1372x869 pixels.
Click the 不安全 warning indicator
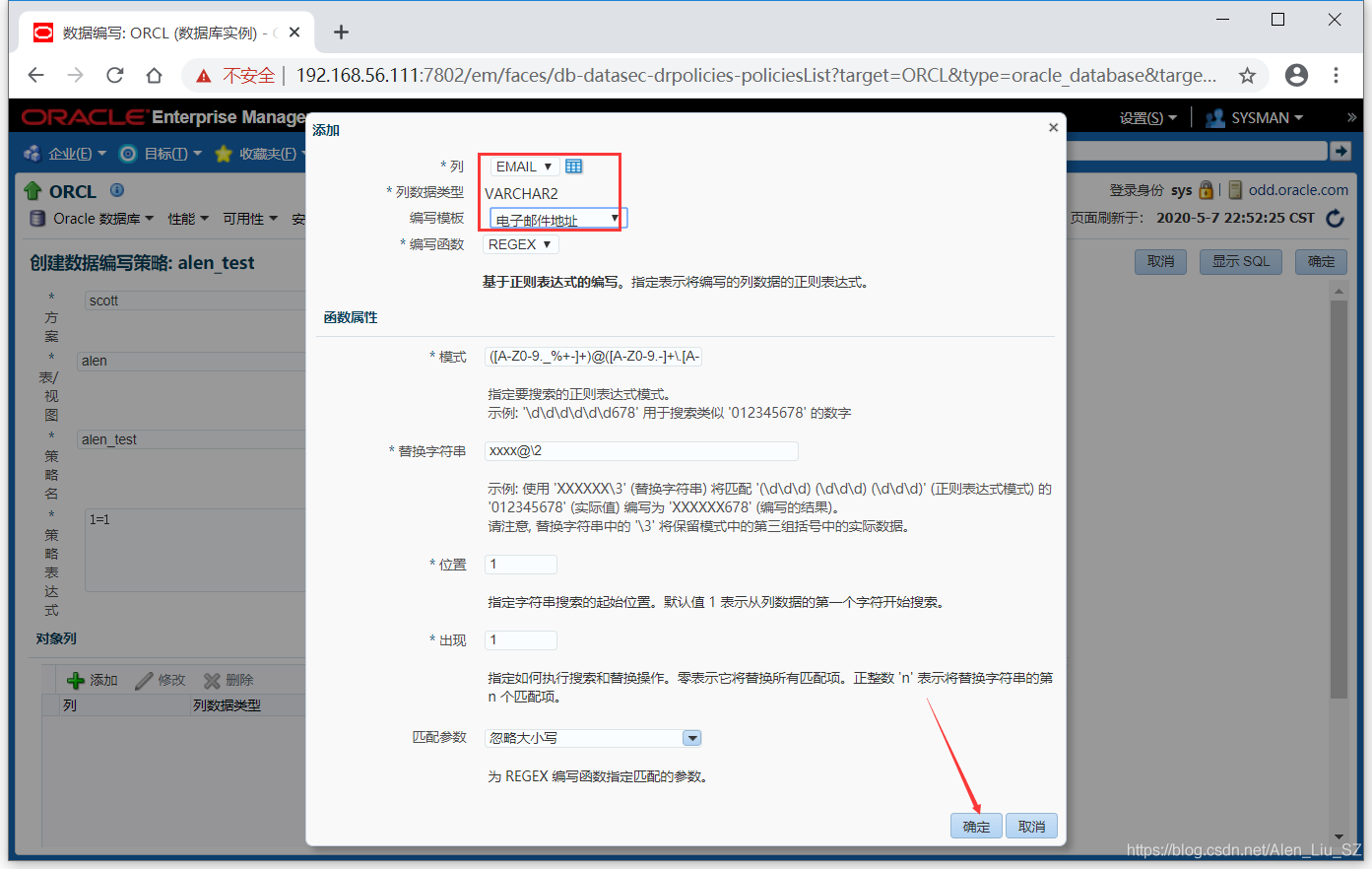tap(236, 76)
